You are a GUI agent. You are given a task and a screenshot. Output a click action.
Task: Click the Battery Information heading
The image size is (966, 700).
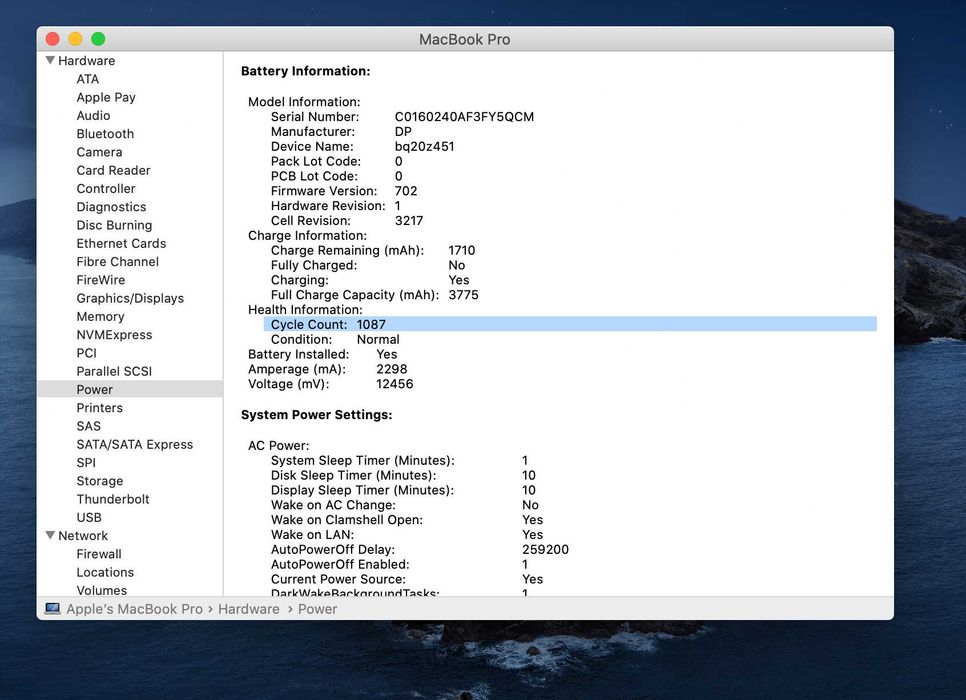pyautogui.click(x=306, y=71)
